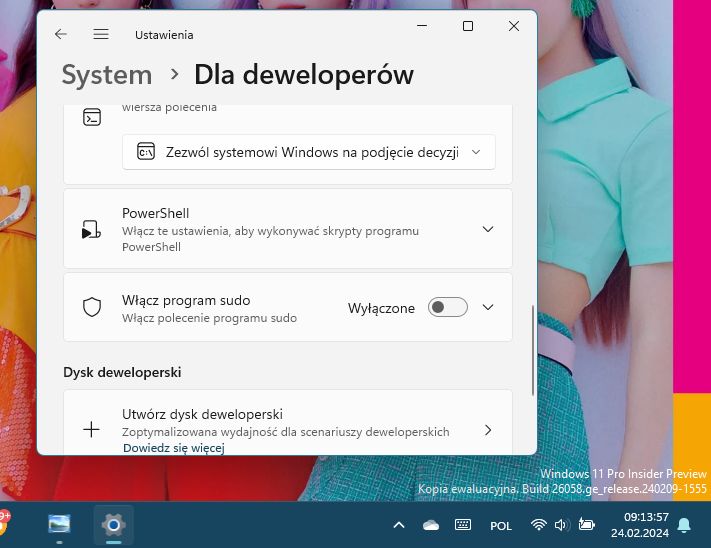Open the hamburger navigation menu
The height and width of the screenshot is (548, 711).
[101, 34]
